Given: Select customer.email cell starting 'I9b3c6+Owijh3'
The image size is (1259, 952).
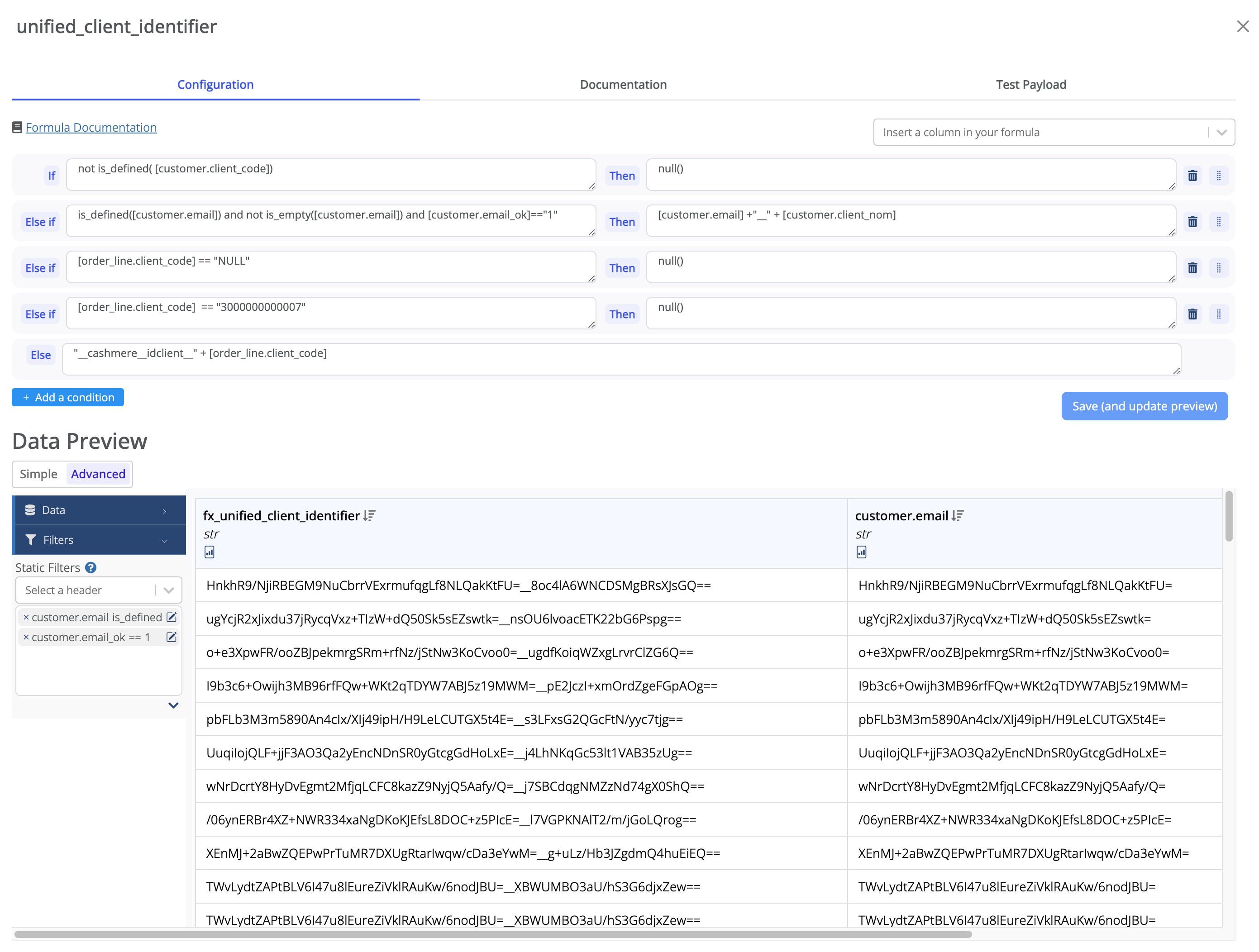Looking at the screenshot, I should tap(1035, 686).
